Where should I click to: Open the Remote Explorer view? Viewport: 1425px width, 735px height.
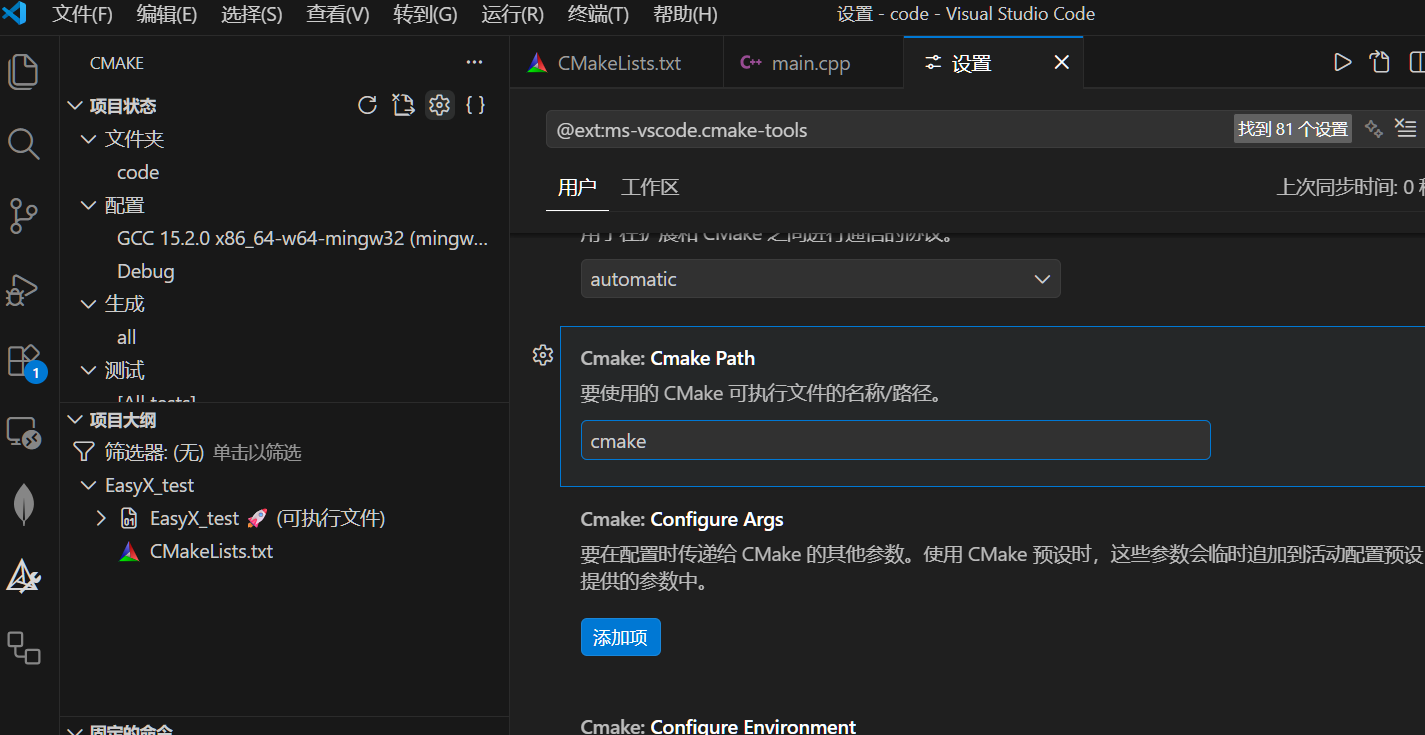[23, 432]
